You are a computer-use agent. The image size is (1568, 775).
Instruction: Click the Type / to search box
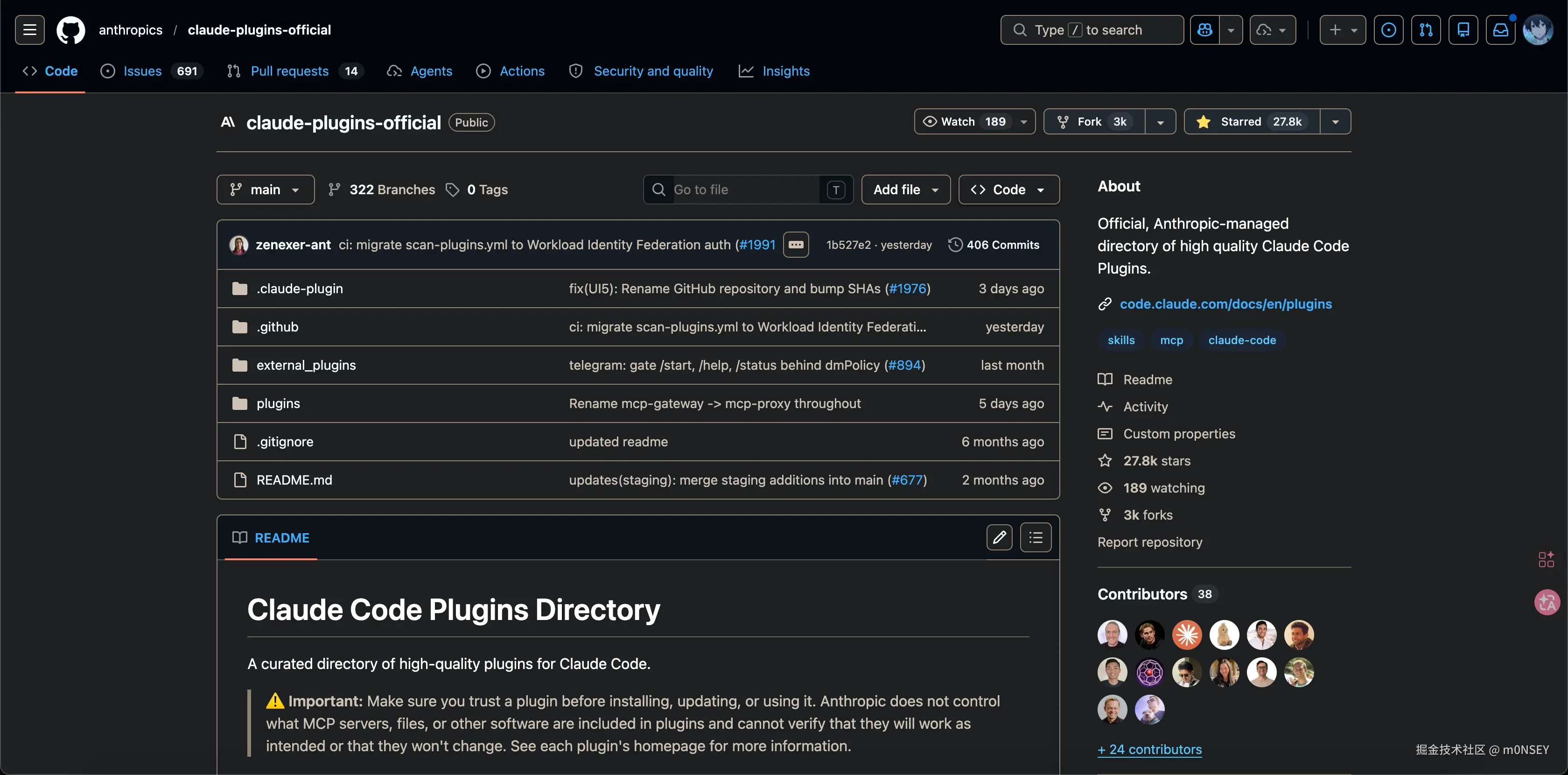pyautogui.click(x=1092, y=30)
